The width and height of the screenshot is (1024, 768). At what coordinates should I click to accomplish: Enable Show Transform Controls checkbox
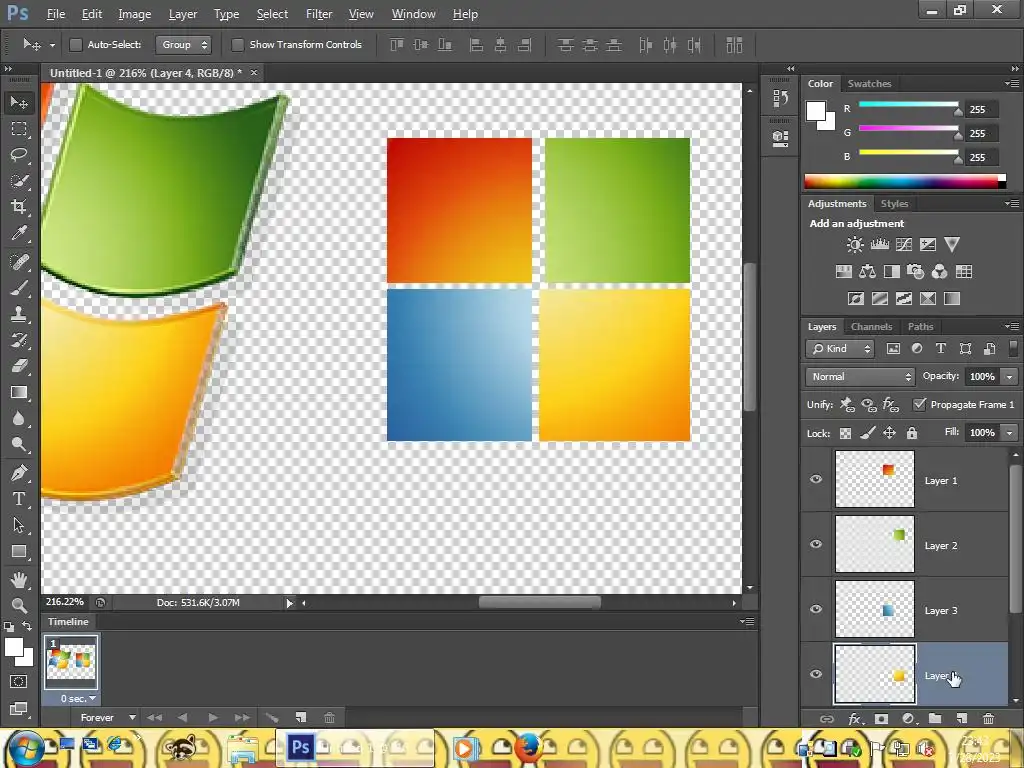(238, 44)
